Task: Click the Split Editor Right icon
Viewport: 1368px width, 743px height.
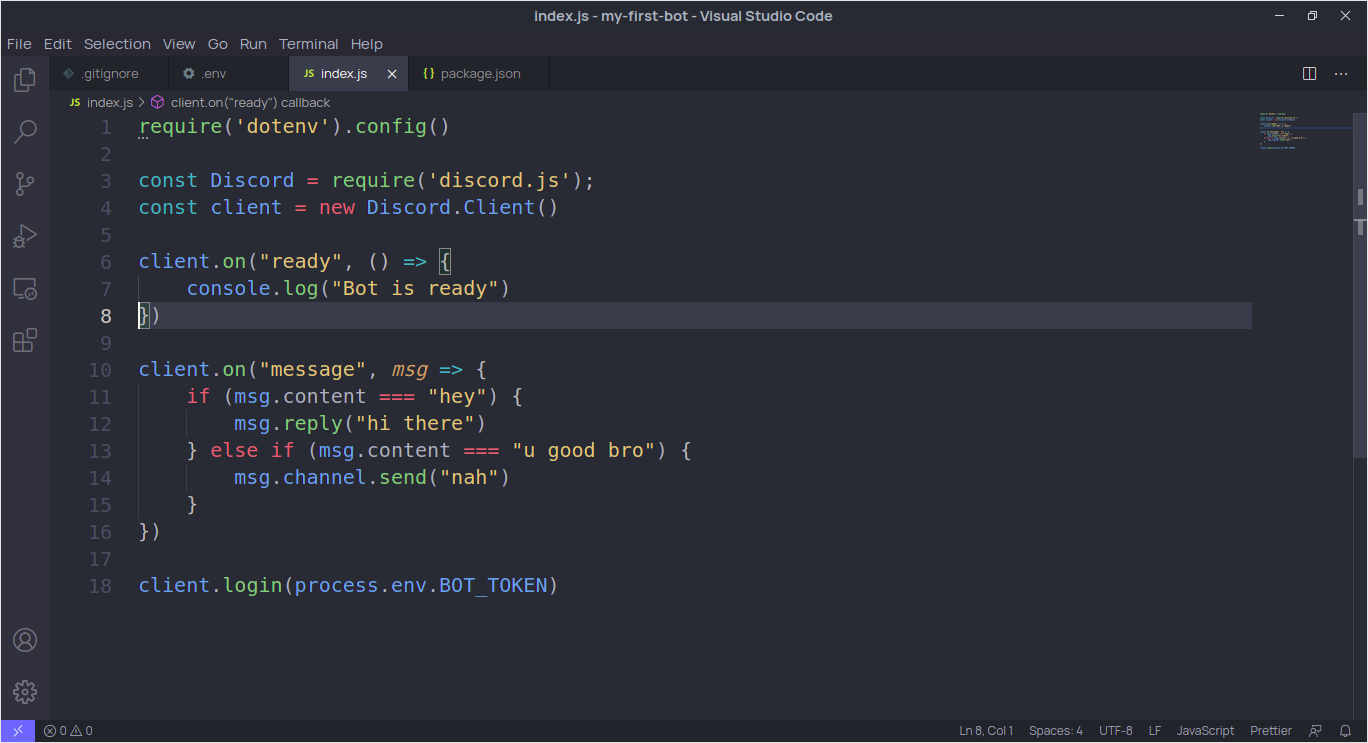Action: click(x=1309, y=73)
